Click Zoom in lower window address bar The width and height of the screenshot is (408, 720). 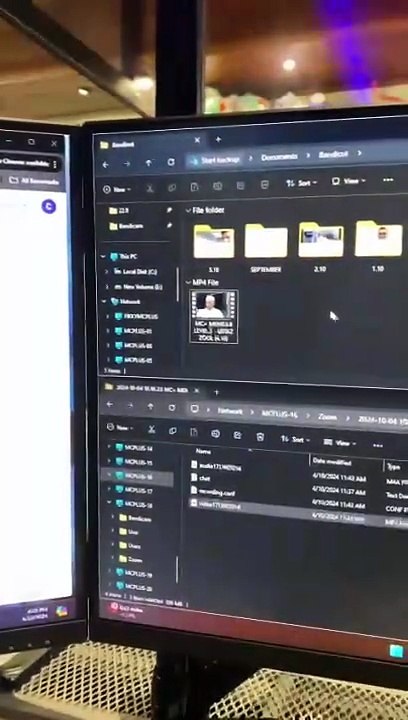click(327, 417)
